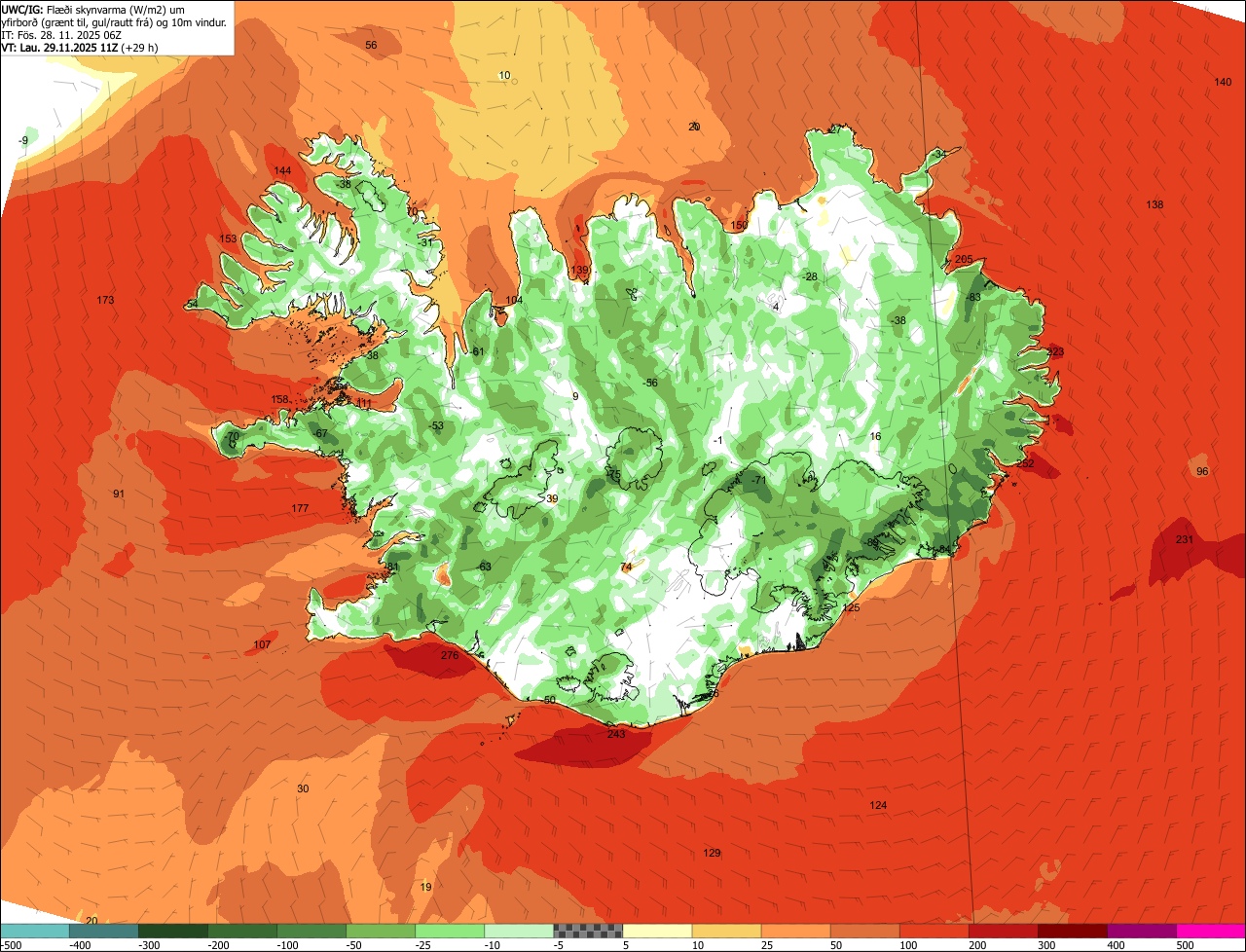Screen dimensions: 1246x952
Task: Click the 500 tick label on the scale
Action: coord(1185,945)
